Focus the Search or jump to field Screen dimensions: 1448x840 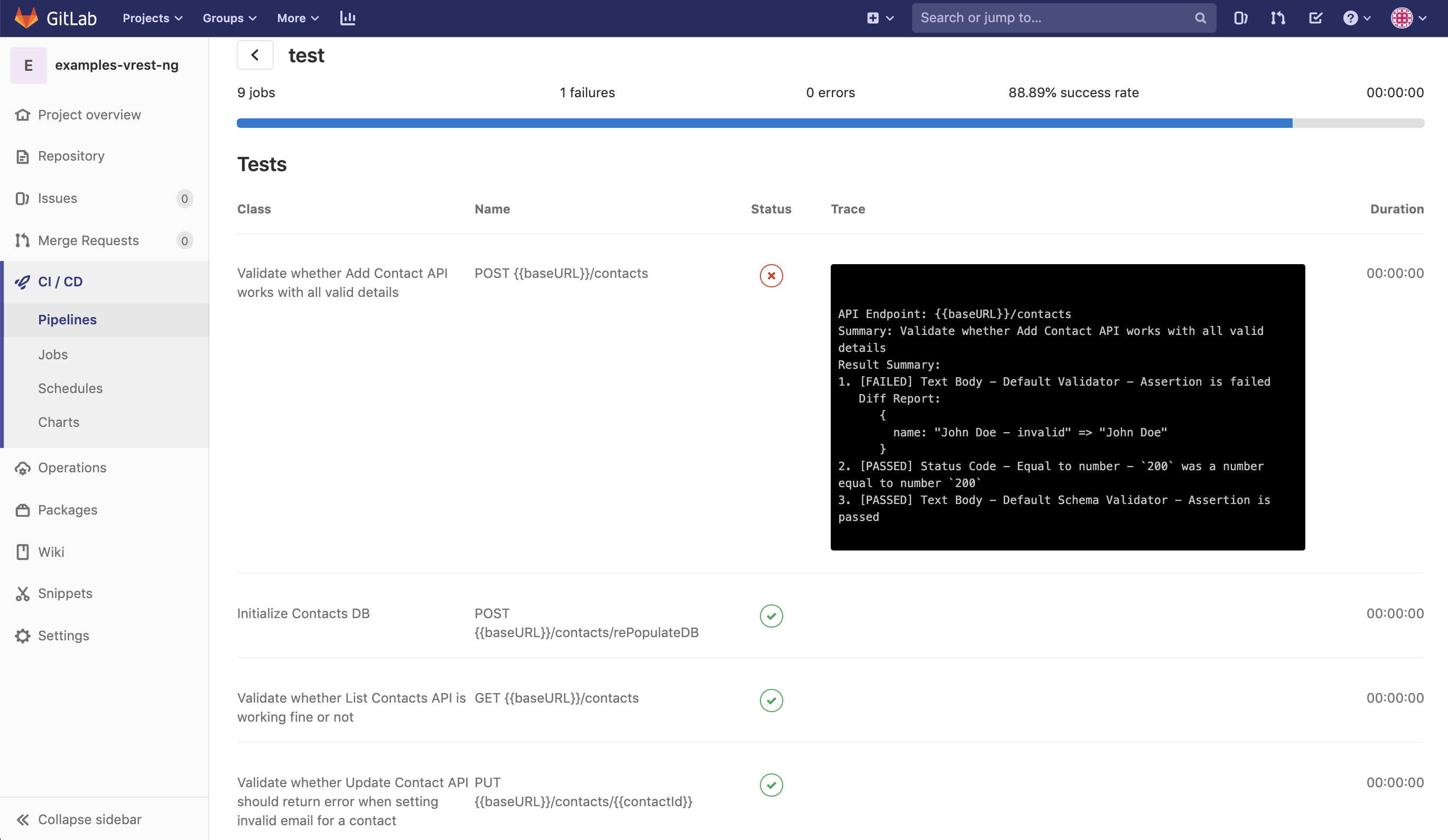1063,18
